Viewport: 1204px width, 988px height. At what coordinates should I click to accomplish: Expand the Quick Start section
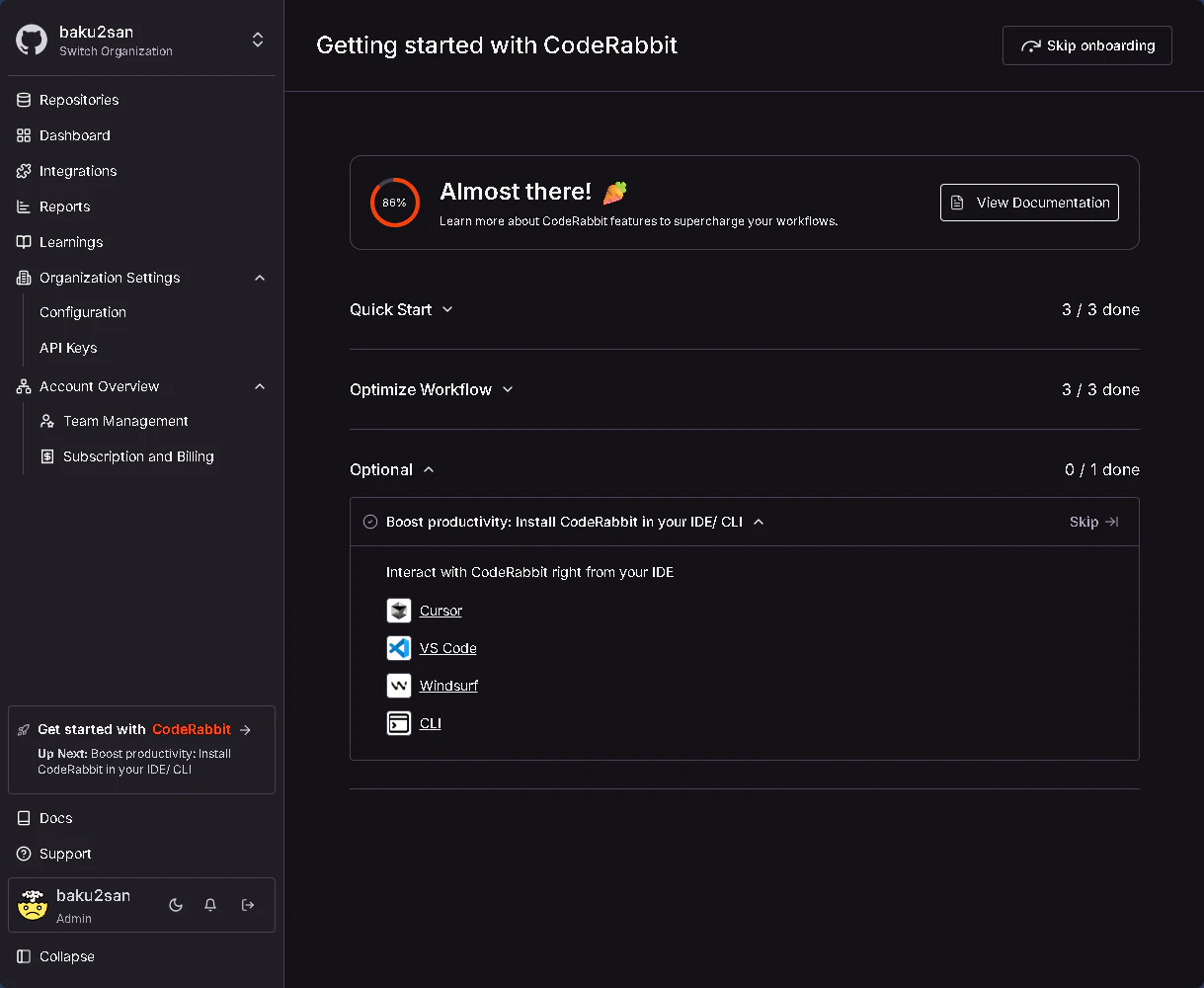click(x=401, y=309)
